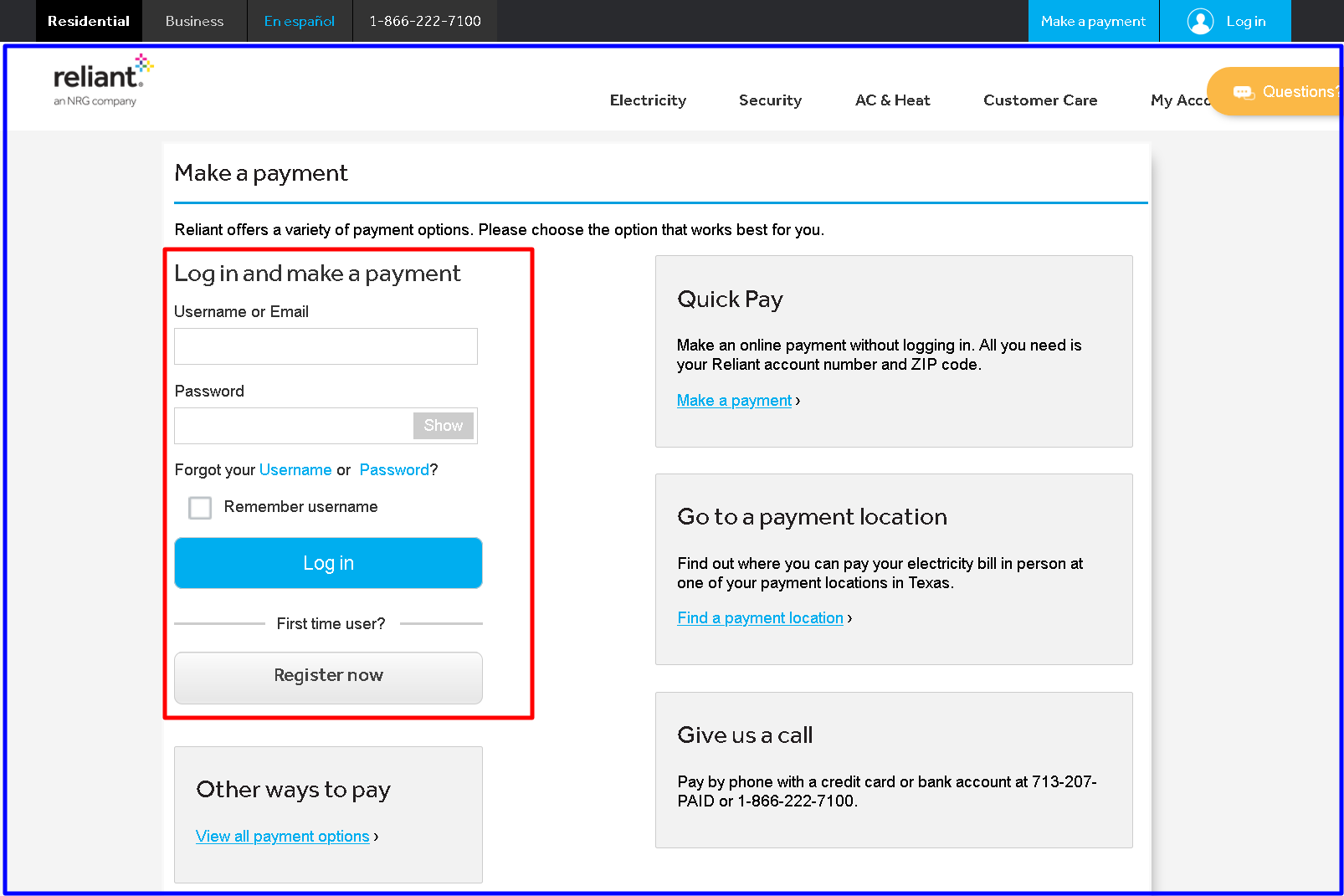Check the Remember username checkbox

pyautogui.click(x=200, y=507)
